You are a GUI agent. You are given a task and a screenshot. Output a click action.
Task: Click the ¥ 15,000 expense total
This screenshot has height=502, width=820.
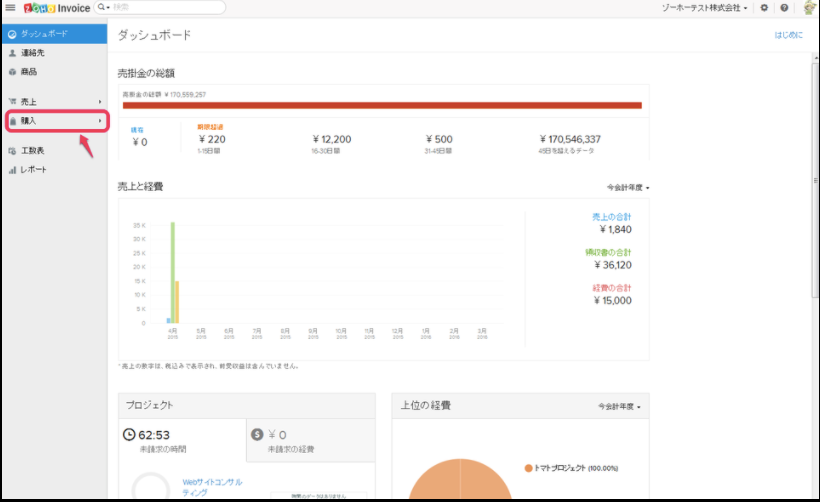612,301
